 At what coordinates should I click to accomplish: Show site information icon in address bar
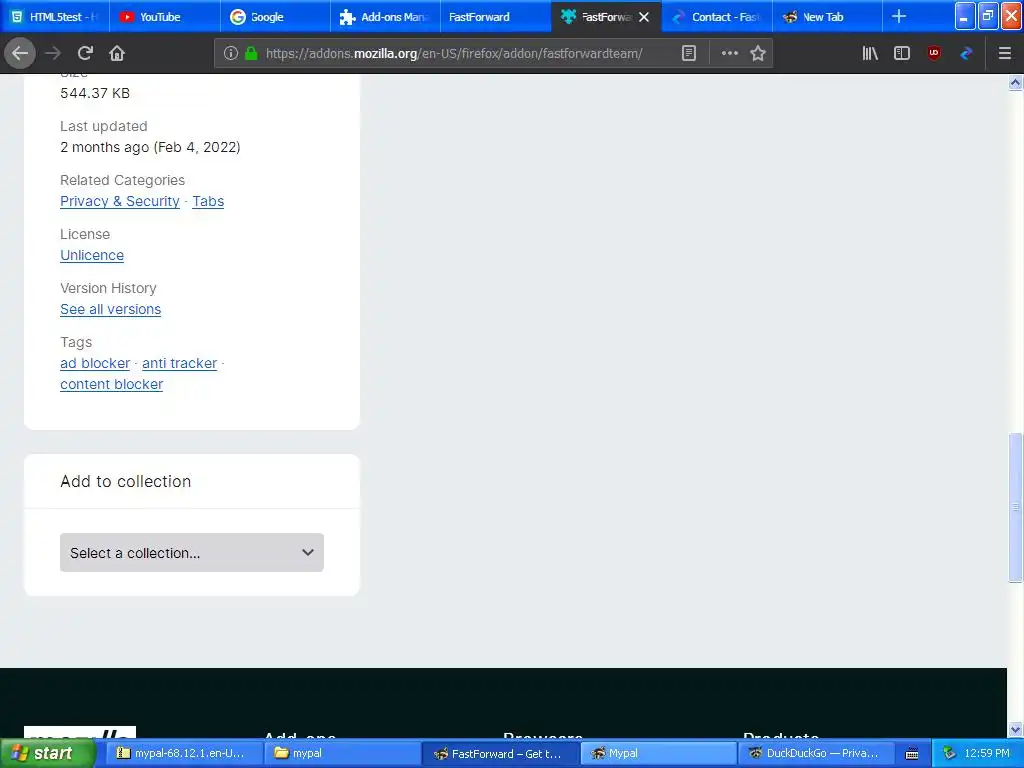[231, 54]
